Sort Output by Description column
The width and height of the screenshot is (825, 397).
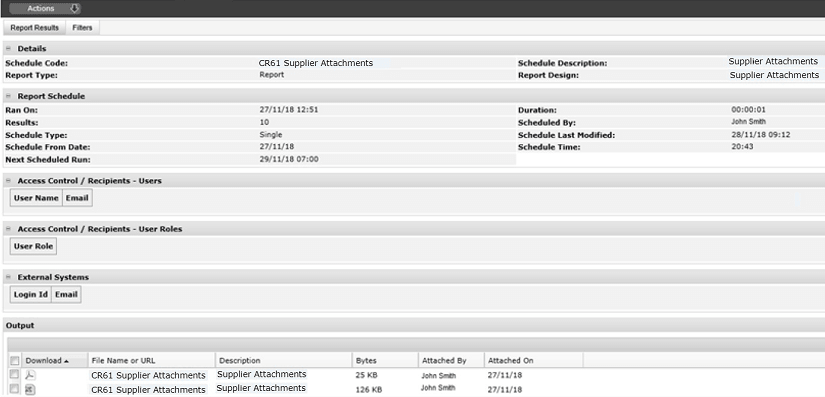(x=284, y=361)
